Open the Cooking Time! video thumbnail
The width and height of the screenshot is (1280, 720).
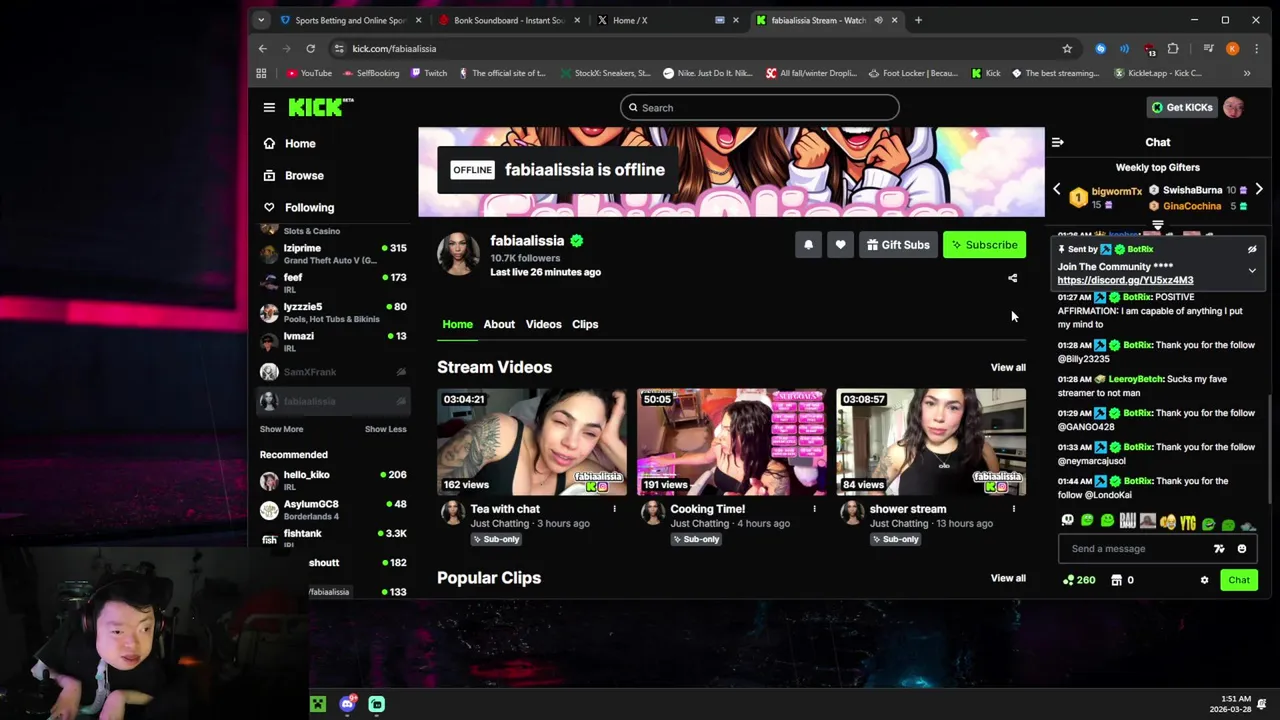[732, 442]
